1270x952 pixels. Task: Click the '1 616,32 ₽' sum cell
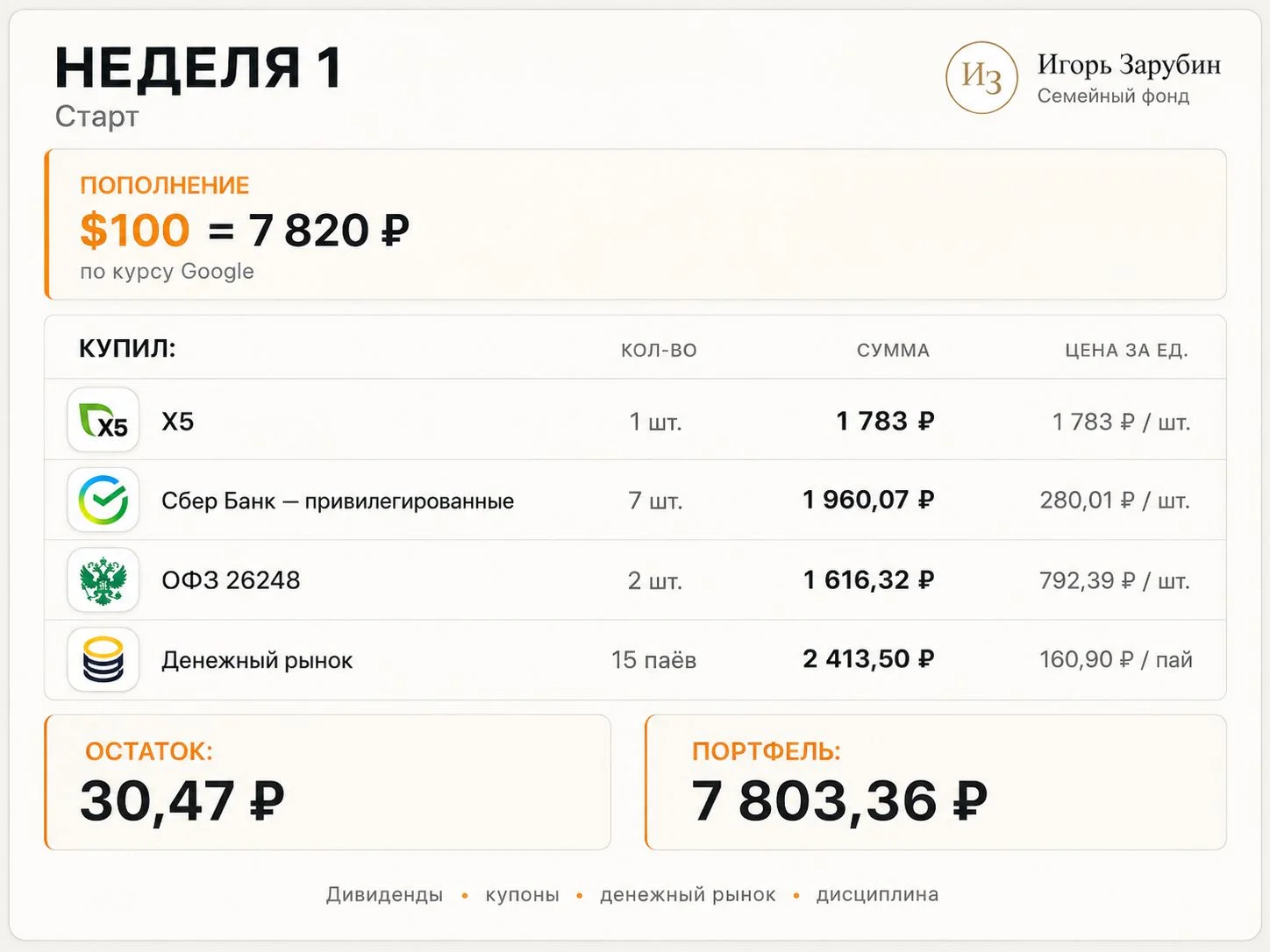[x=869, y=579]
